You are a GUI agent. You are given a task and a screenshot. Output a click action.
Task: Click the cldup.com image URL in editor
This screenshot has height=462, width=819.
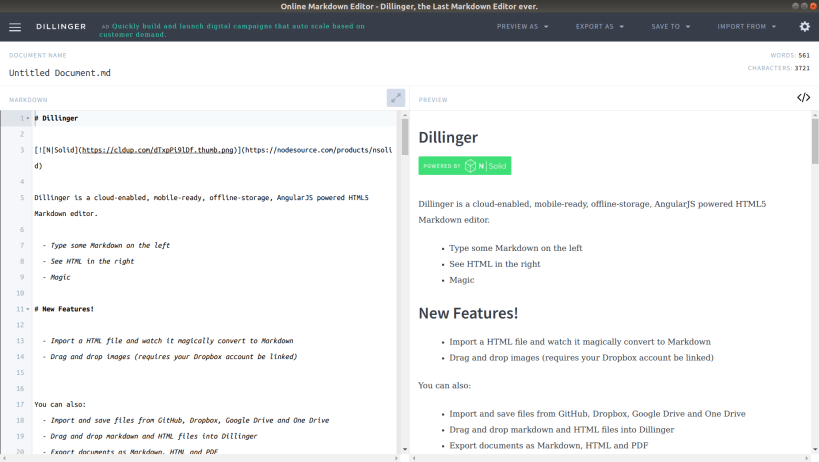(x=158, y=150)
